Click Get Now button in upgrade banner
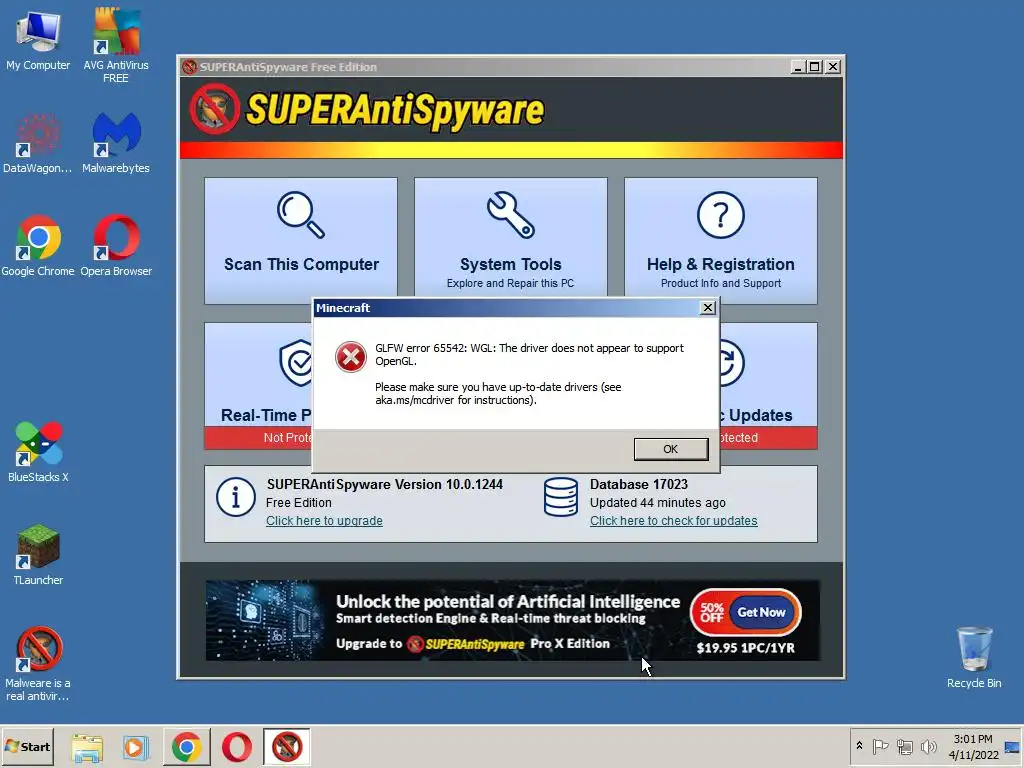The image size is (1024, 768). coord(761,612)
